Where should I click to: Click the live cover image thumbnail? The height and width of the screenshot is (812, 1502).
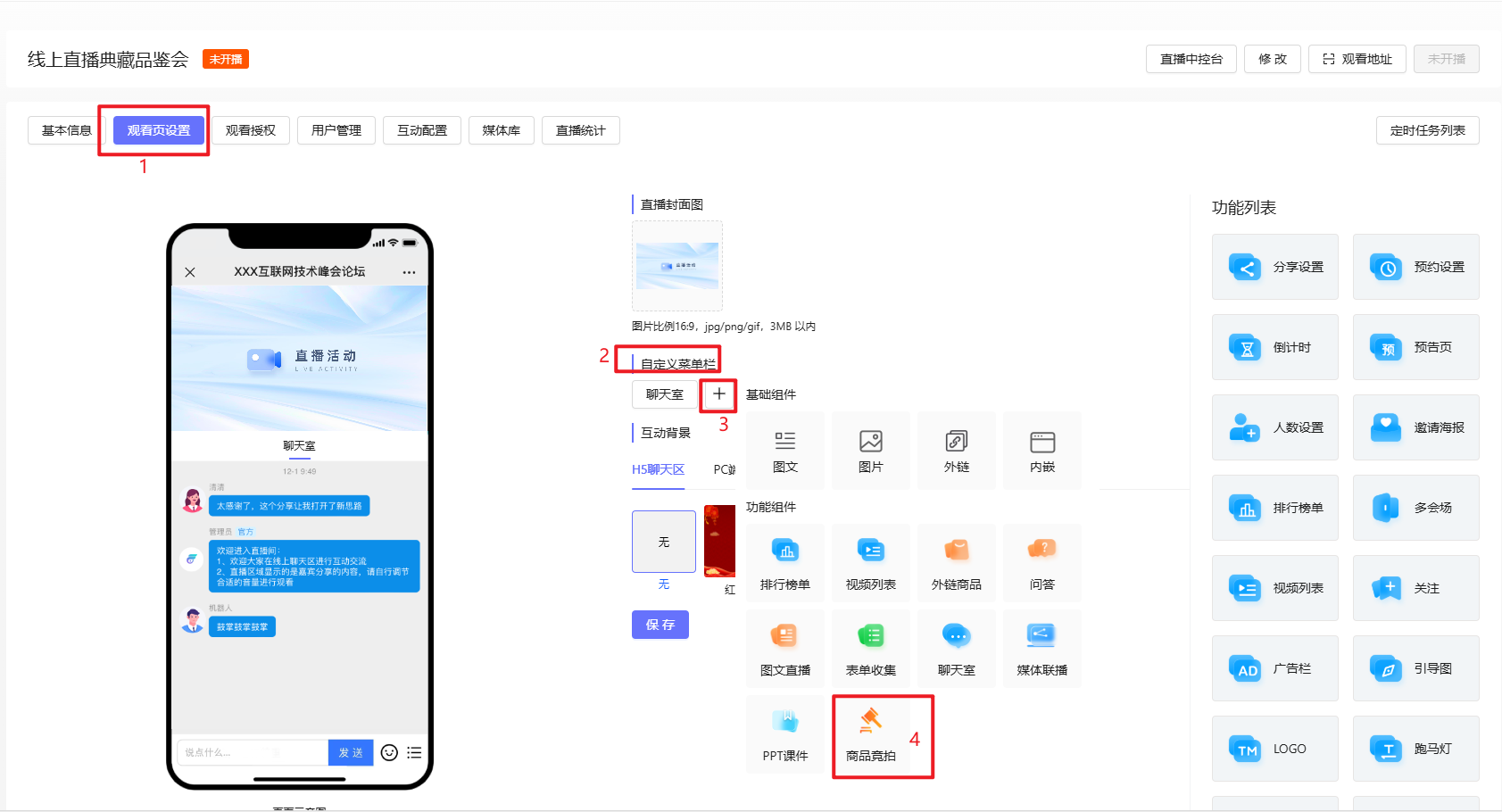(677, 266)
